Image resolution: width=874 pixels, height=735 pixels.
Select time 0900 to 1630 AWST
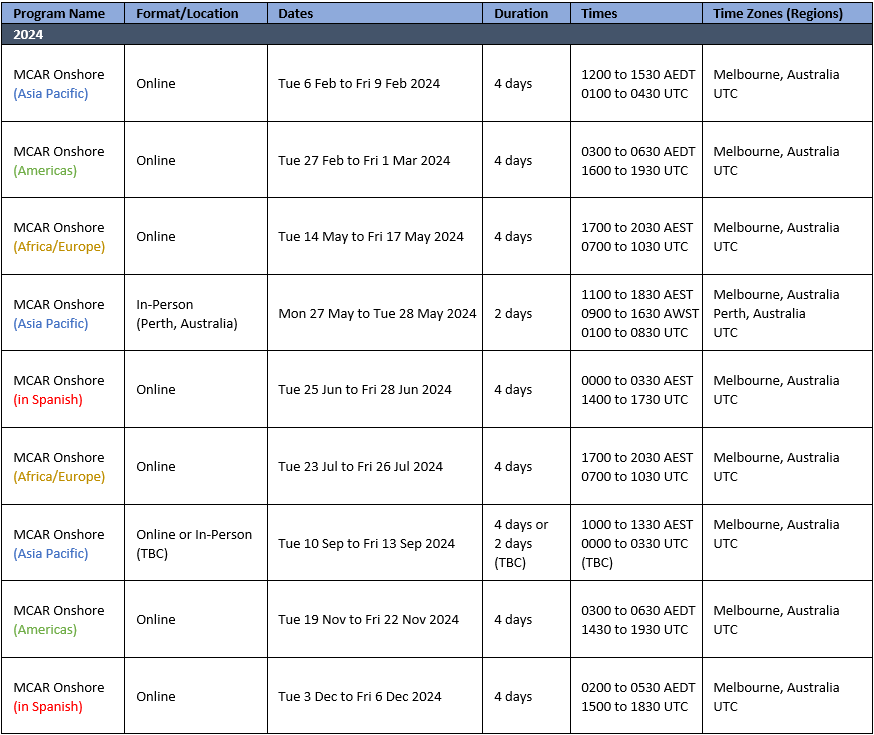coord(640,314)
